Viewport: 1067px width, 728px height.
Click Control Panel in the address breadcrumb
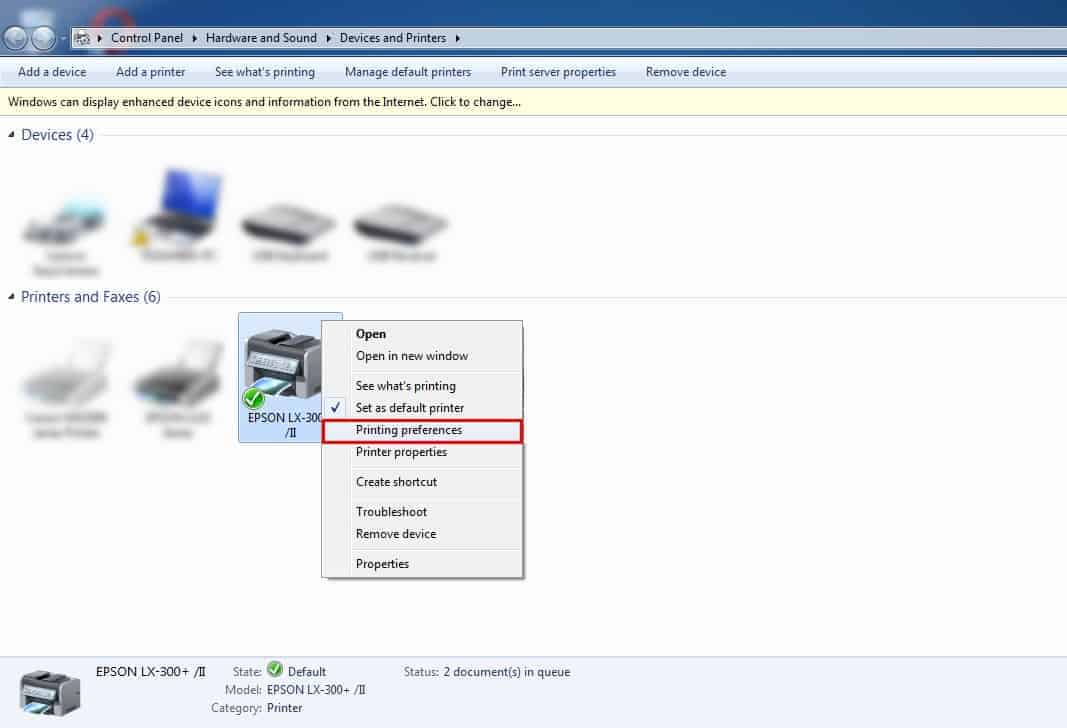coord(145,38)
